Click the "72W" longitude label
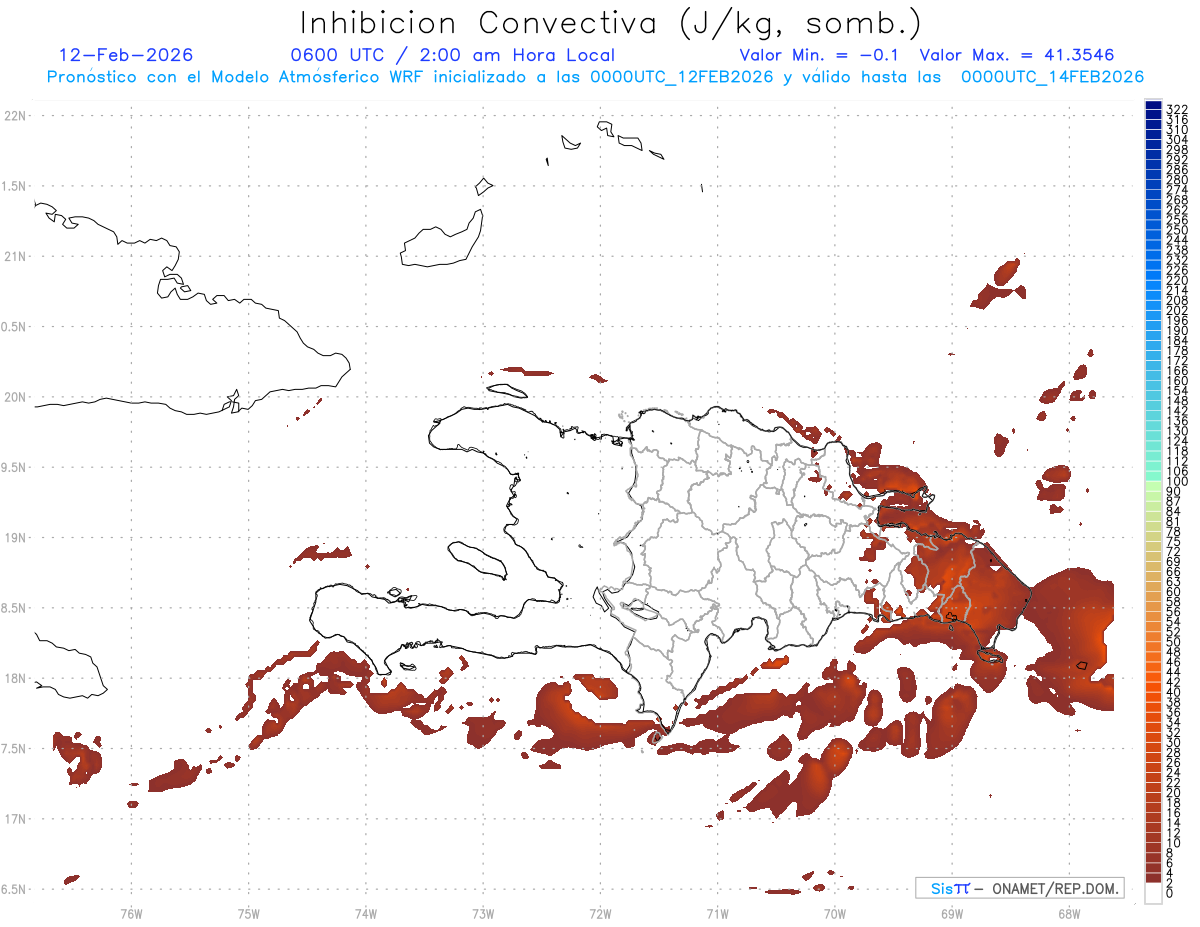 [600, 913]
